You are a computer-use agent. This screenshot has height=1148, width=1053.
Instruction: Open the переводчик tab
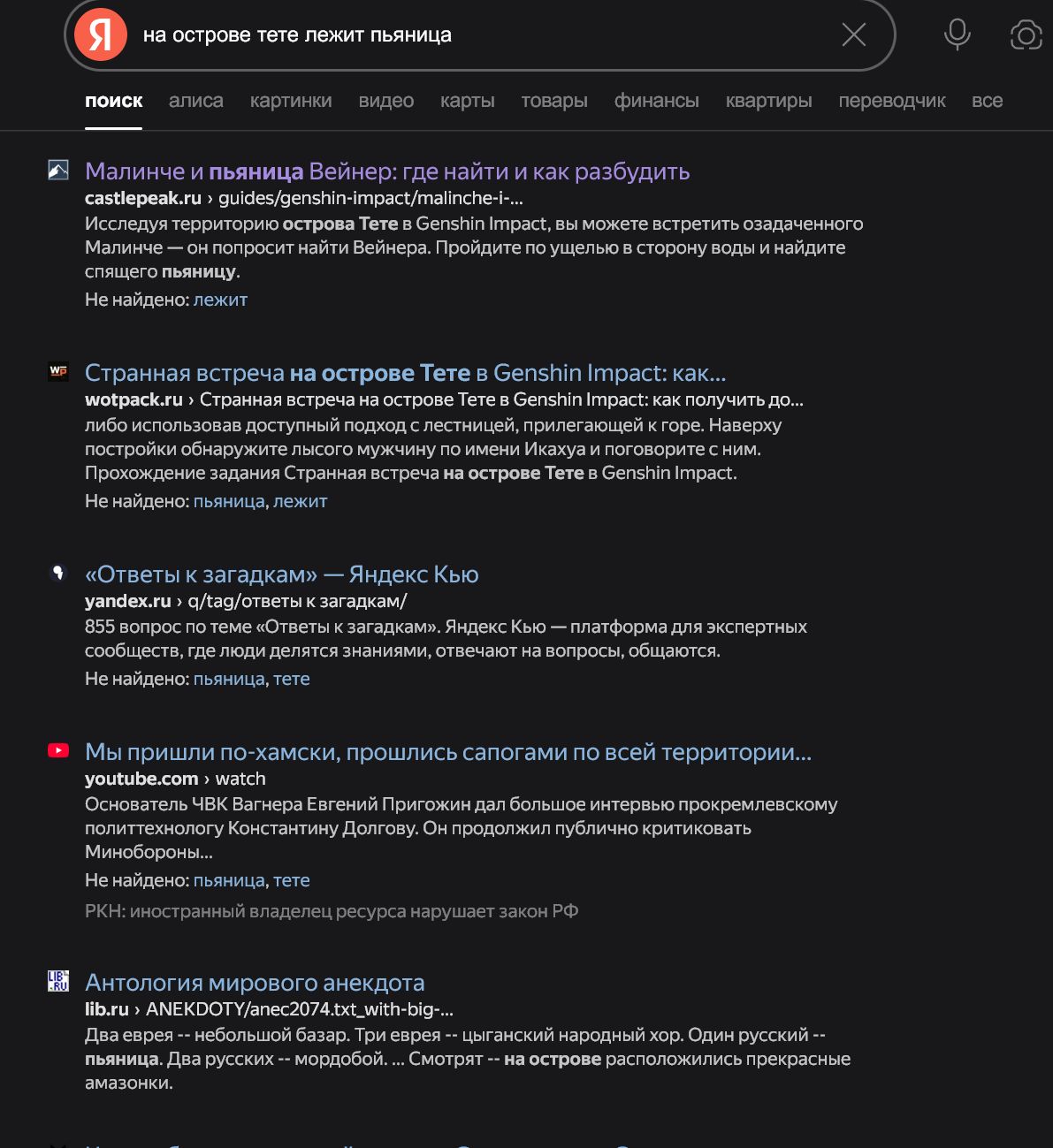892,101
